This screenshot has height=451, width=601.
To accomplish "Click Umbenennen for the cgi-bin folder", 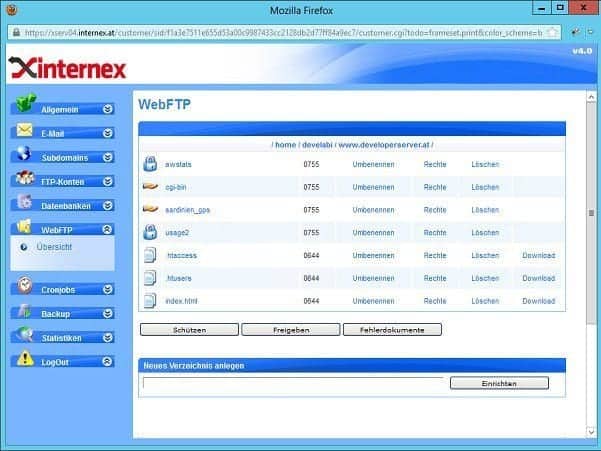I will 373,187.
